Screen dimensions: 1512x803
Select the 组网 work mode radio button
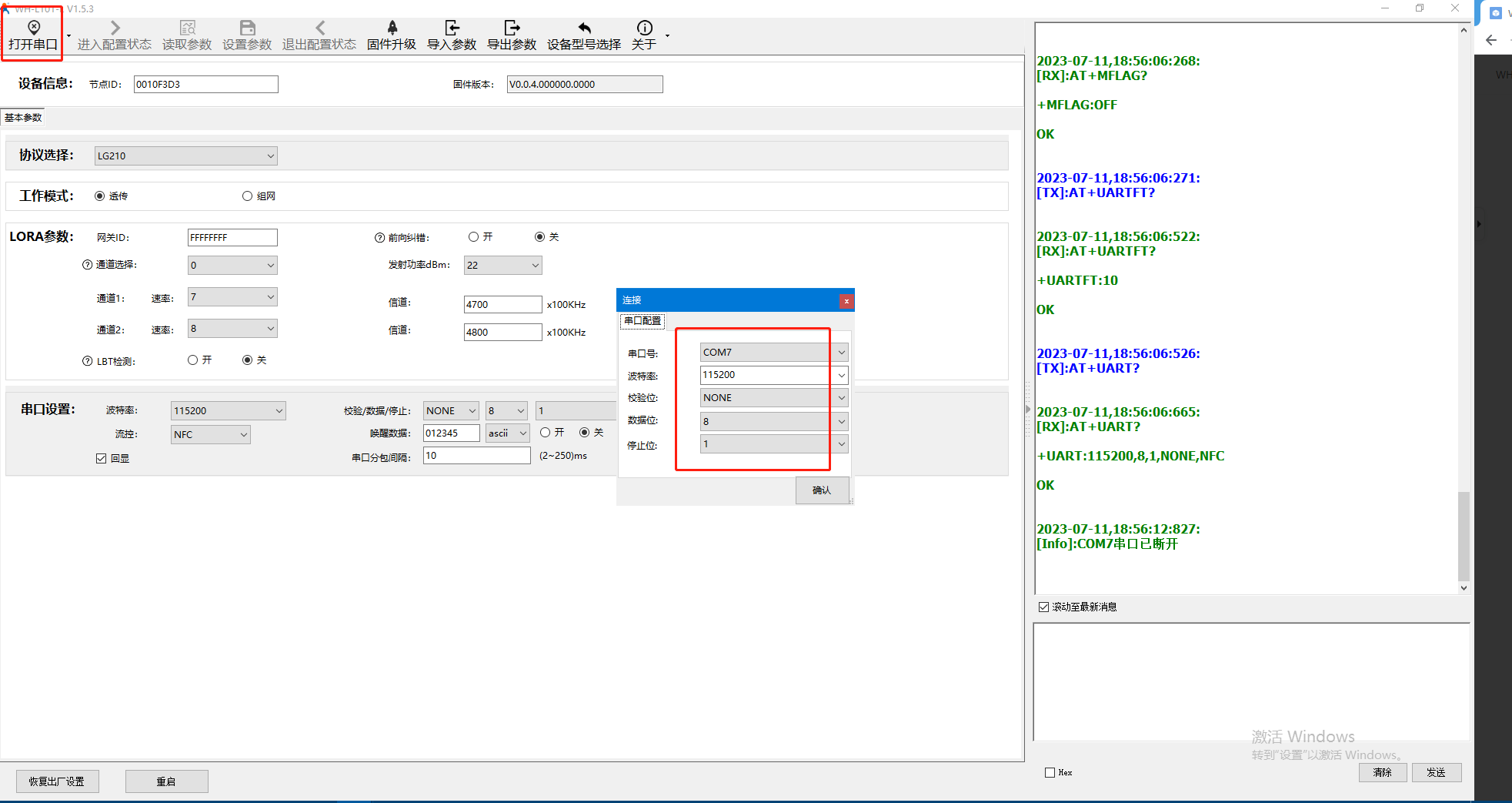pyautogui.click(x=247, y=196)
